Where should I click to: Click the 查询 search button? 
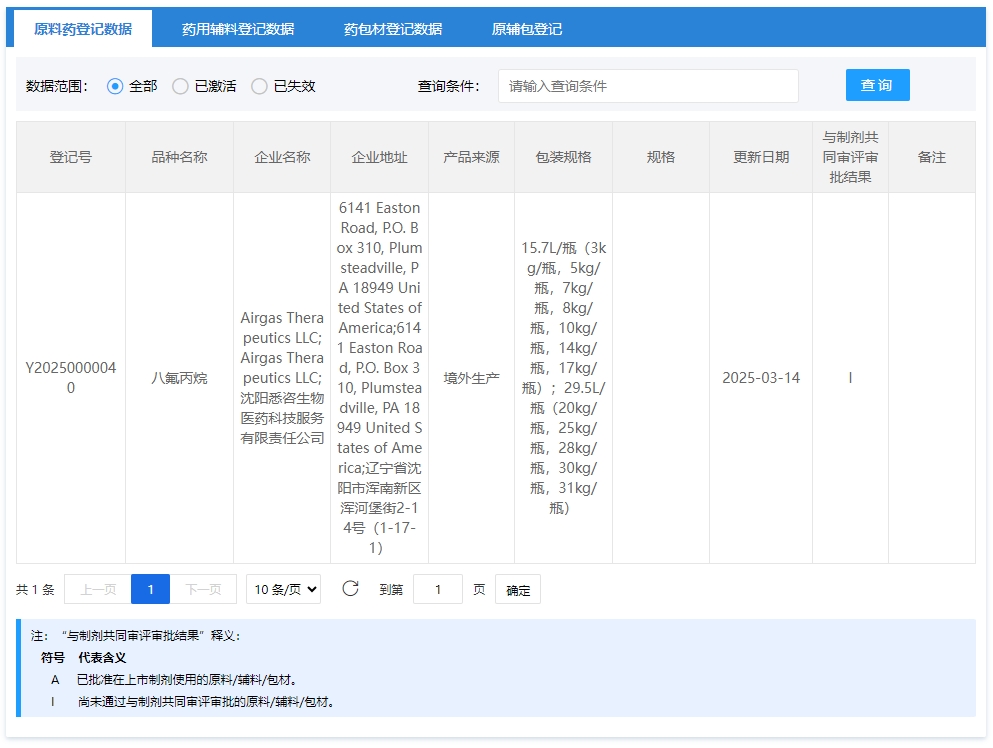coord(877,85)
